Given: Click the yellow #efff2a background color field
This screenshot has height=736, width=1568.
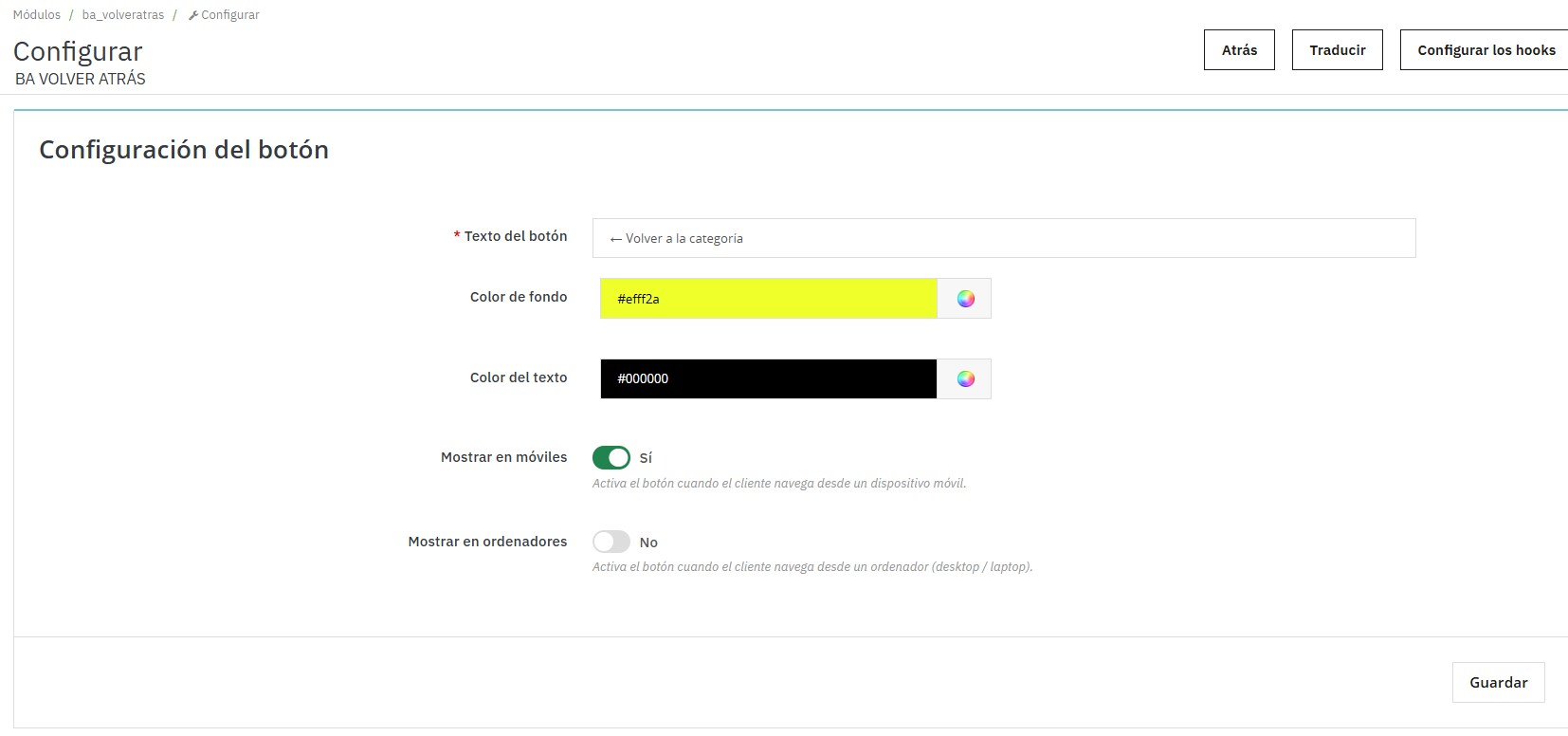Looking at the screenshot, I should point(768,299).
